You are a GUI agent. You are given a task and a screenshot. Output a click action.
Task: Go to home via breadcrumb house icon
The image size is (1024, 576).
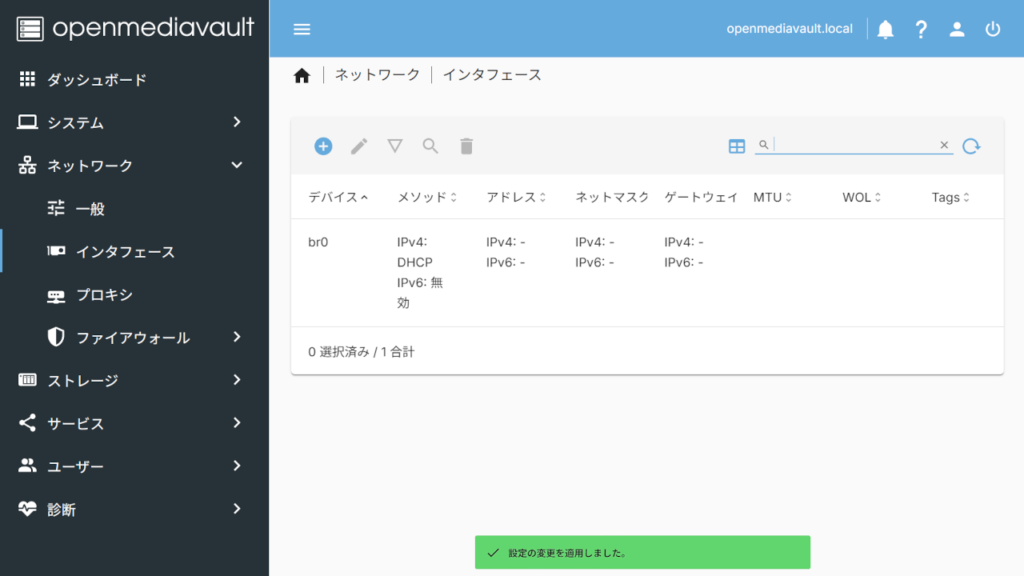pos(302,75)
